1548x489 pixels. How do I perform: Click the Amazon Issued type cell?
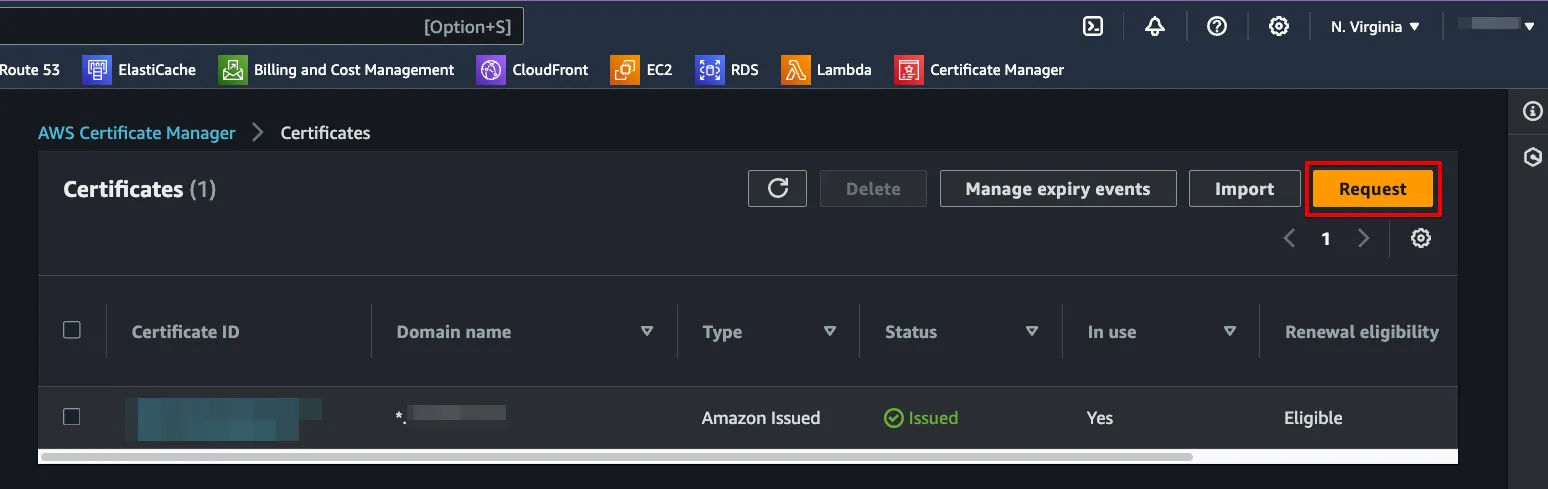(x=761, y=418)
